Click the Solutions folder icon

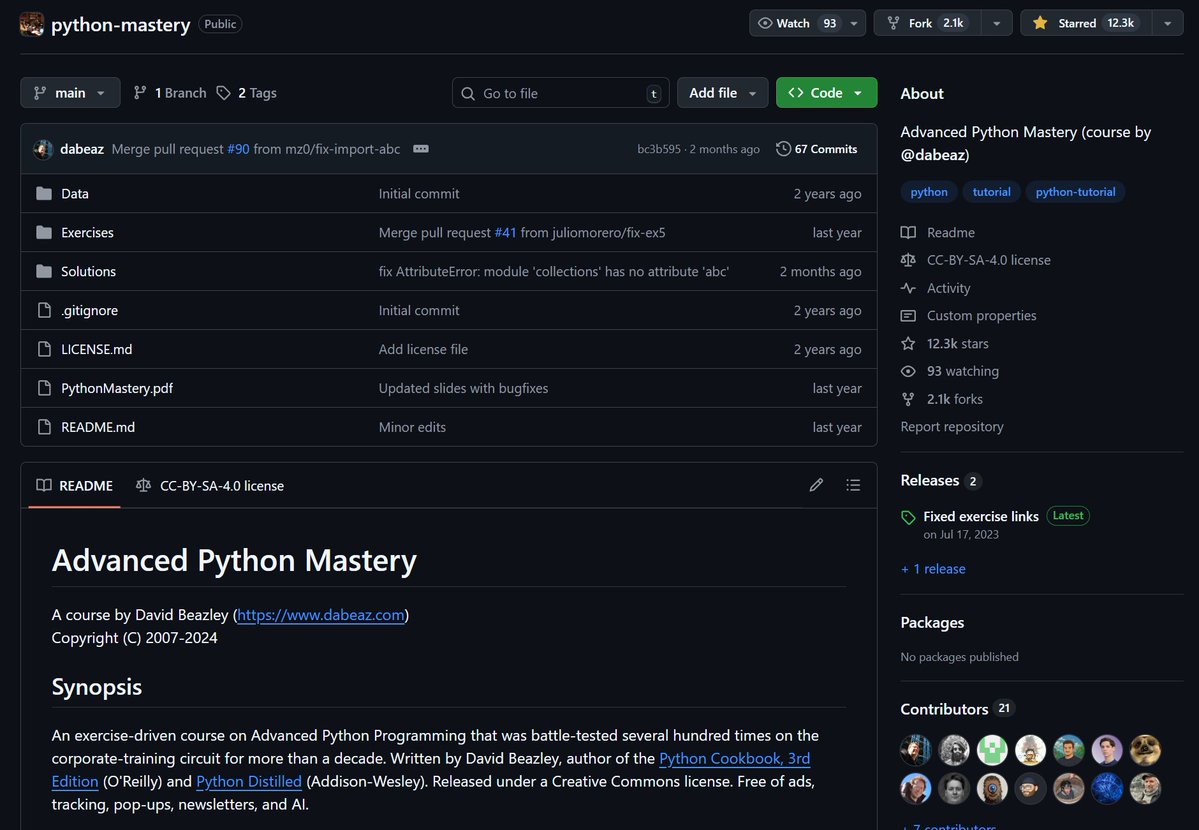[x=44, y=272]
